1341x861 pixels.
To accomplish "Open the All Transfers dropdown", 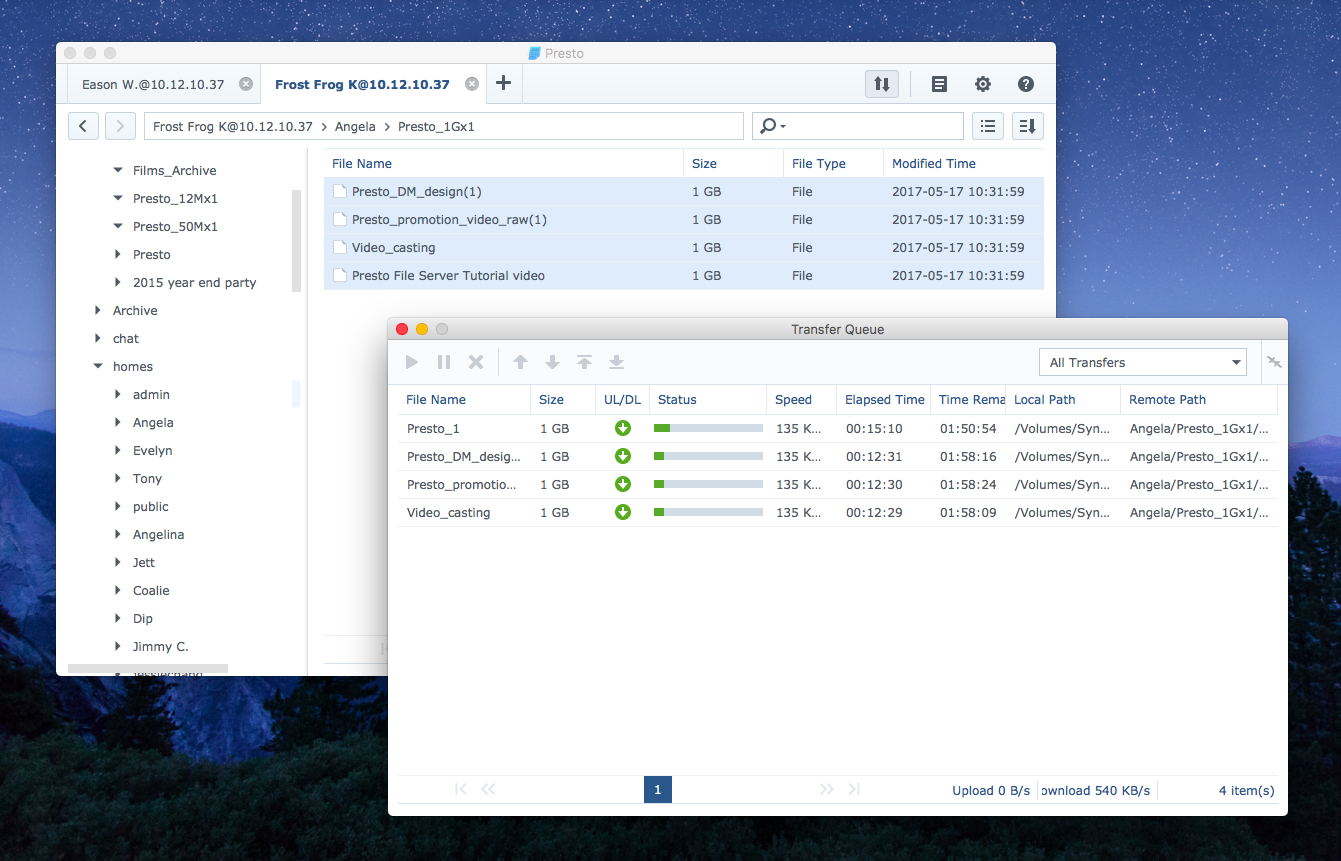I will click(1142, 362).
